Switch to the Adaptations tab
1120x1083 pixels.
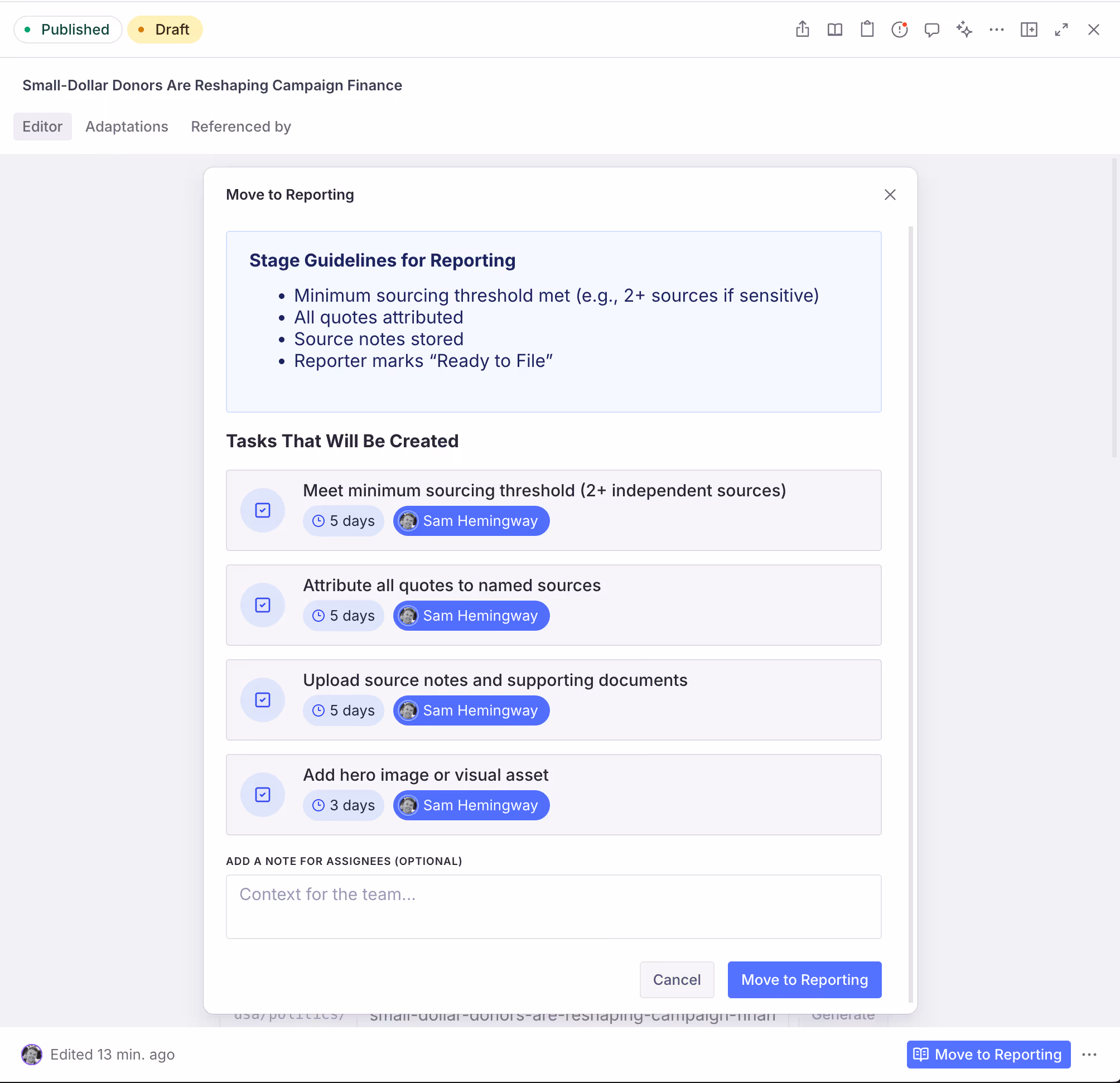pos(127,126)
